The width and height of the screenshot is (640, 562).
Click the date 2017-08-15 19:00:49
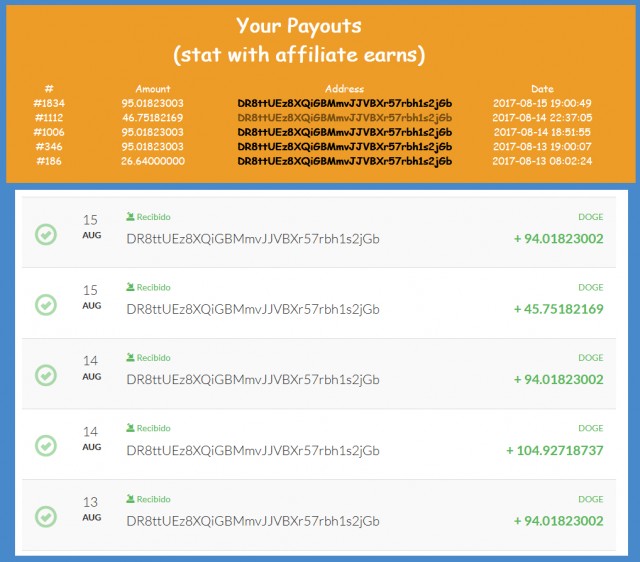[542, 103]
